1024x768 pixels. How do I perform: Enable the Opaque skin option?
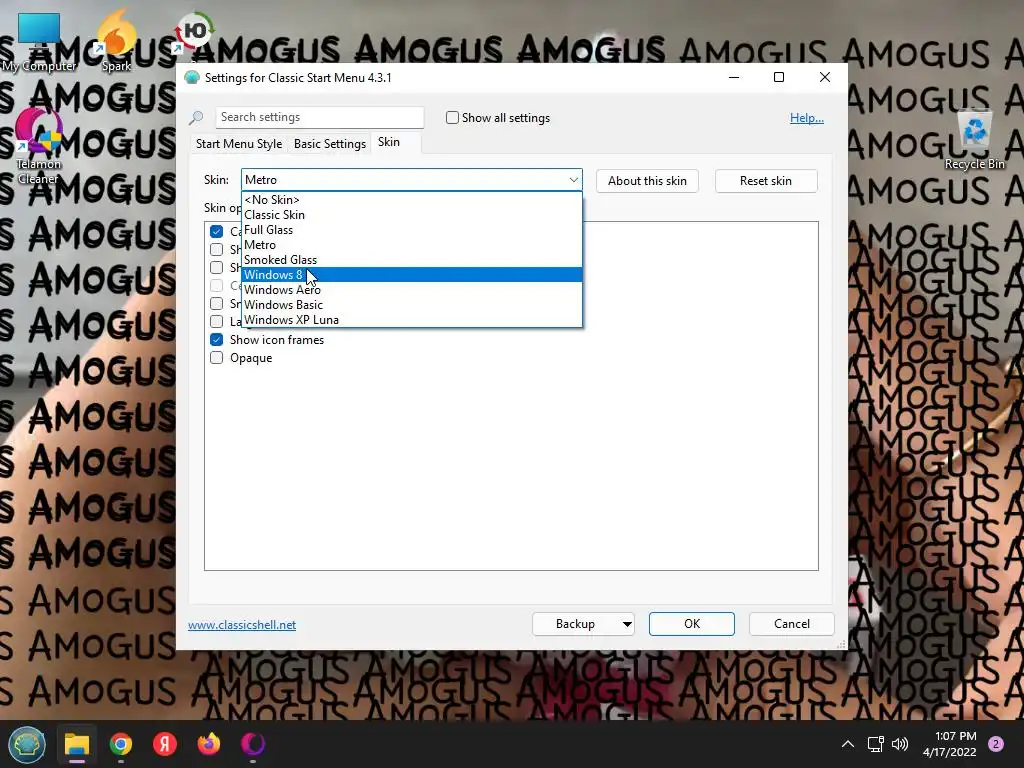217,358
